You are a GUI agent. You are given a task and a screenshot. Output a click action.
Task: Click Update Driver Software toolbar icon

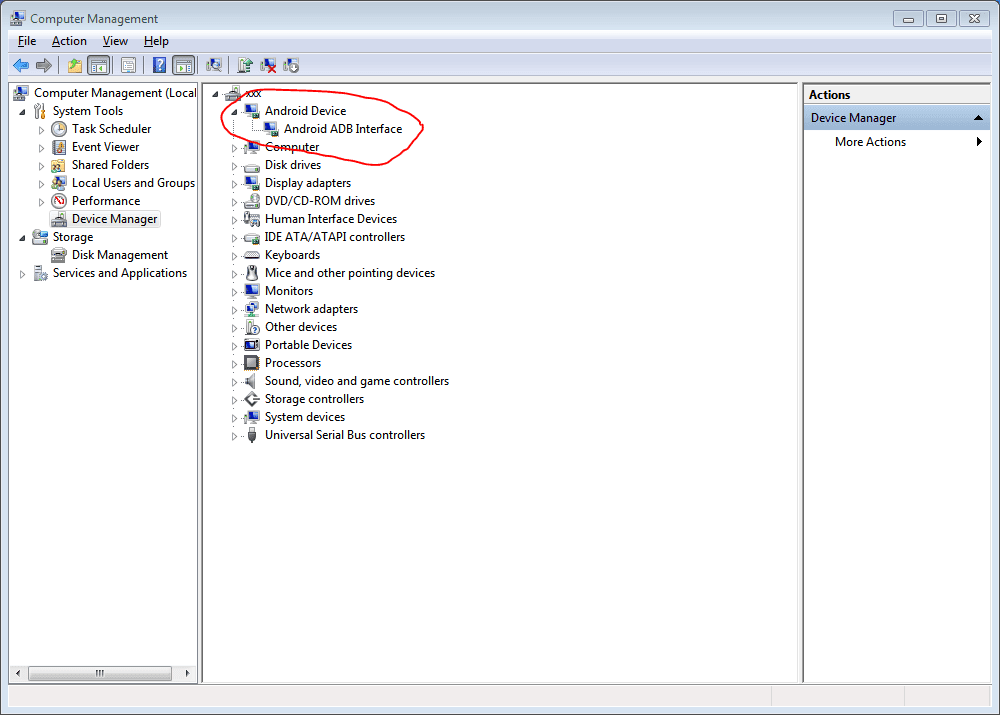pyautogui.click(x=245, y=65)
